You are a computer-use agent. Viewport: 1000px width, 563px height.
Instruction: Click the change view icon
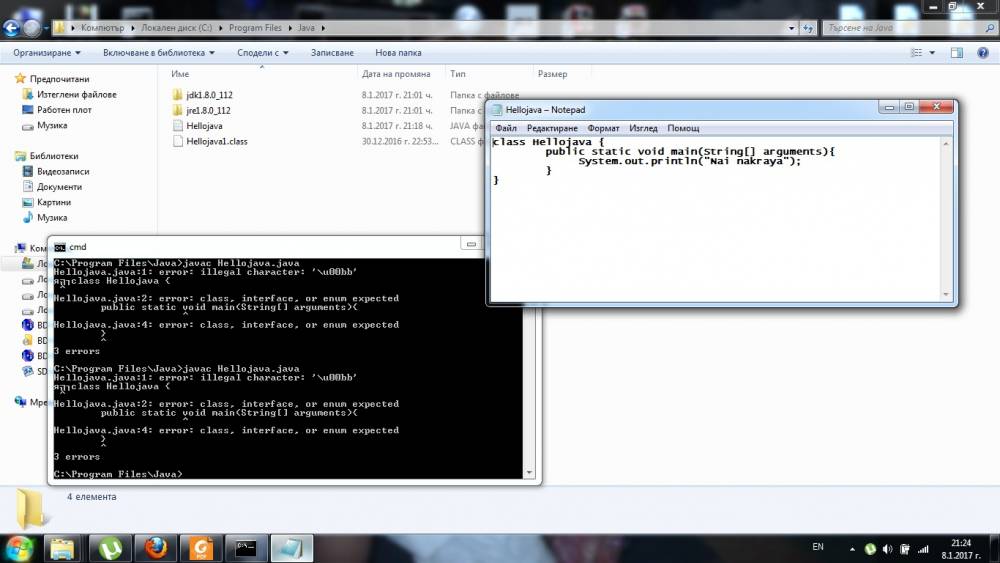pos(916,53)
